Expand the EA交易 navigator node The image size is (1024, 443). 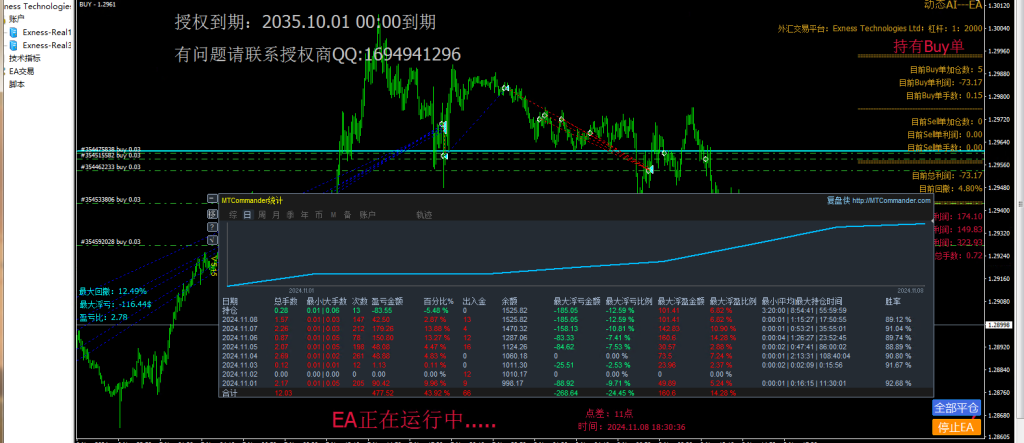[x=21, y=71]
